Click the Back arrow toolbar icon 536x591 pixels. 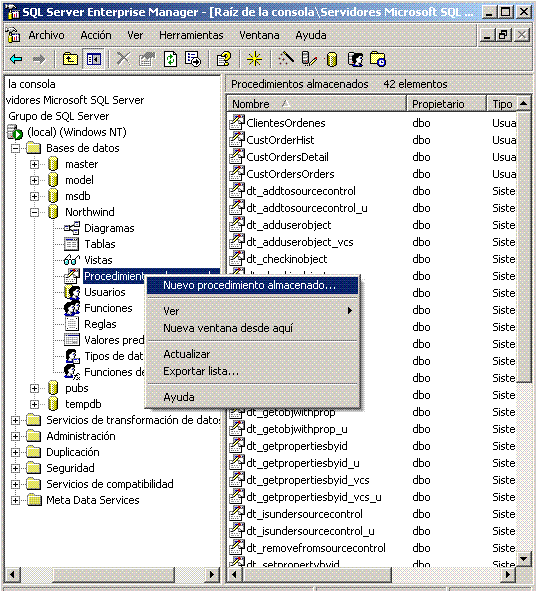[x=16, y=59]
